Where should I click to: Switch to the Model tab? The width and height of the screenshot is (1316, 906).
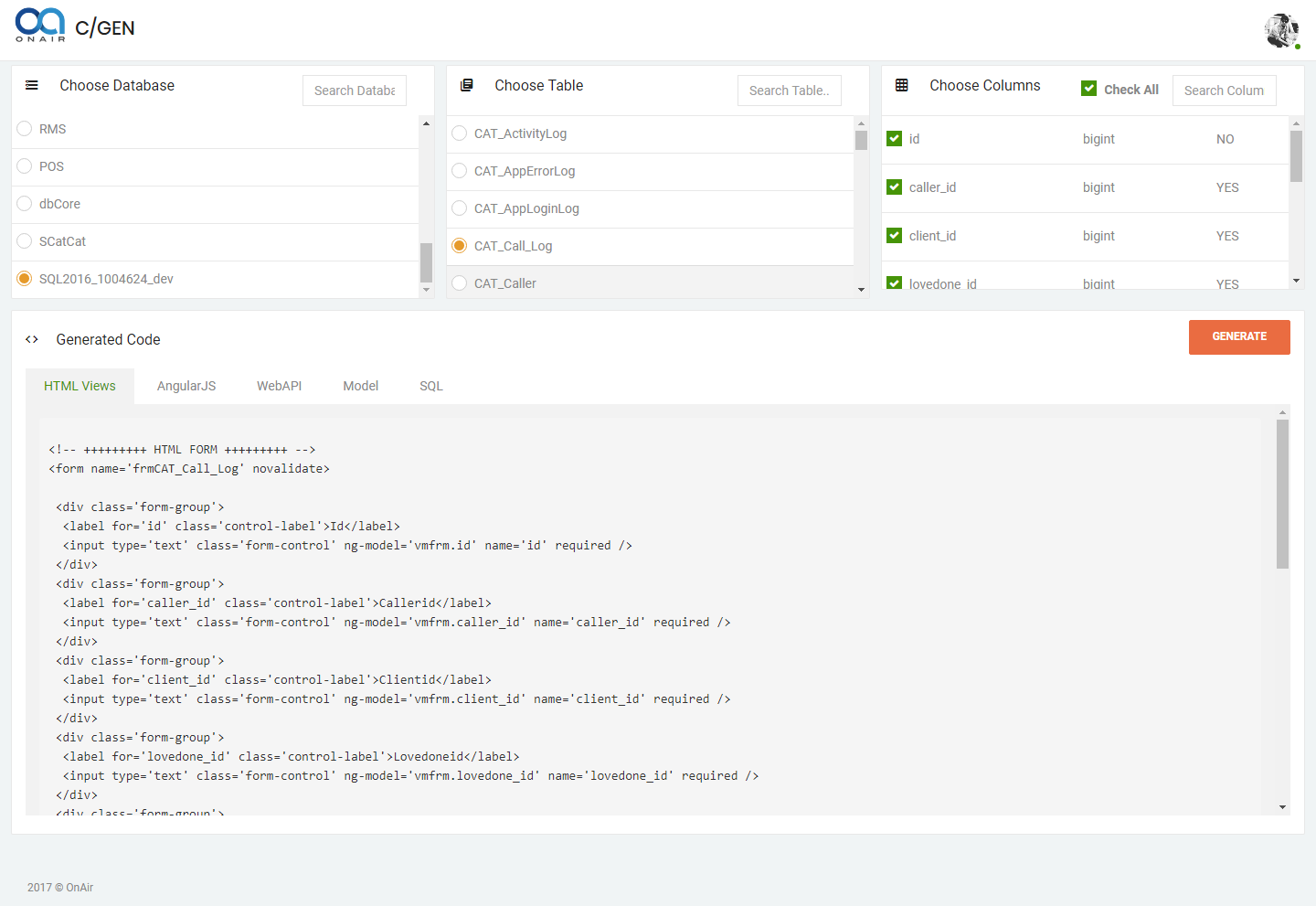pos(361,386)
